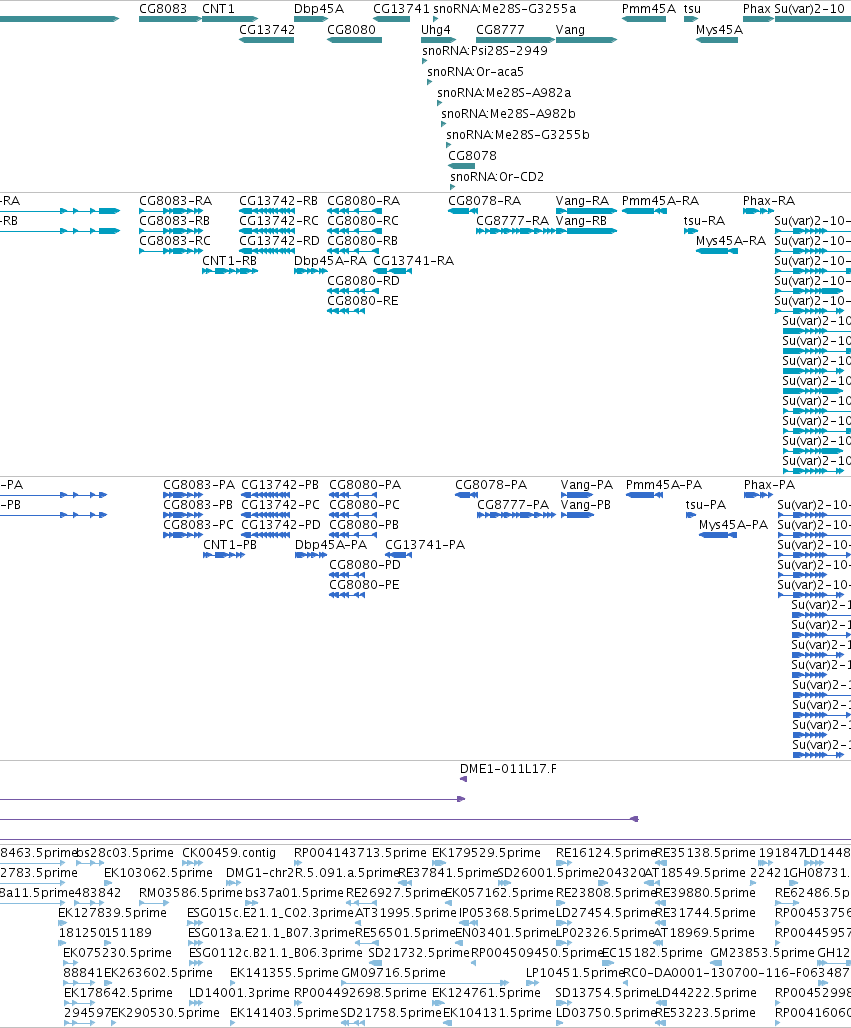Click the Vang-RB transcript label

click(x=582, y=220)
